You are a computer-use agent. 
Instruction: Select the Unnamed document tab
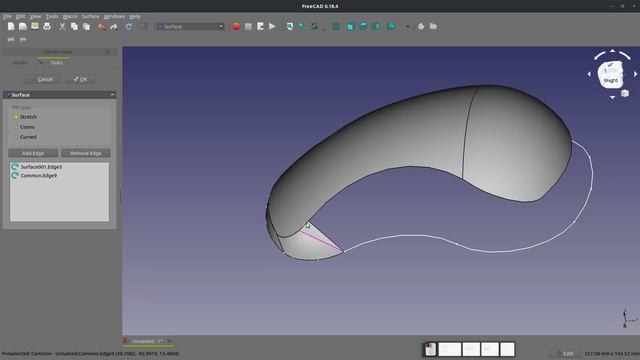point(147,341)
